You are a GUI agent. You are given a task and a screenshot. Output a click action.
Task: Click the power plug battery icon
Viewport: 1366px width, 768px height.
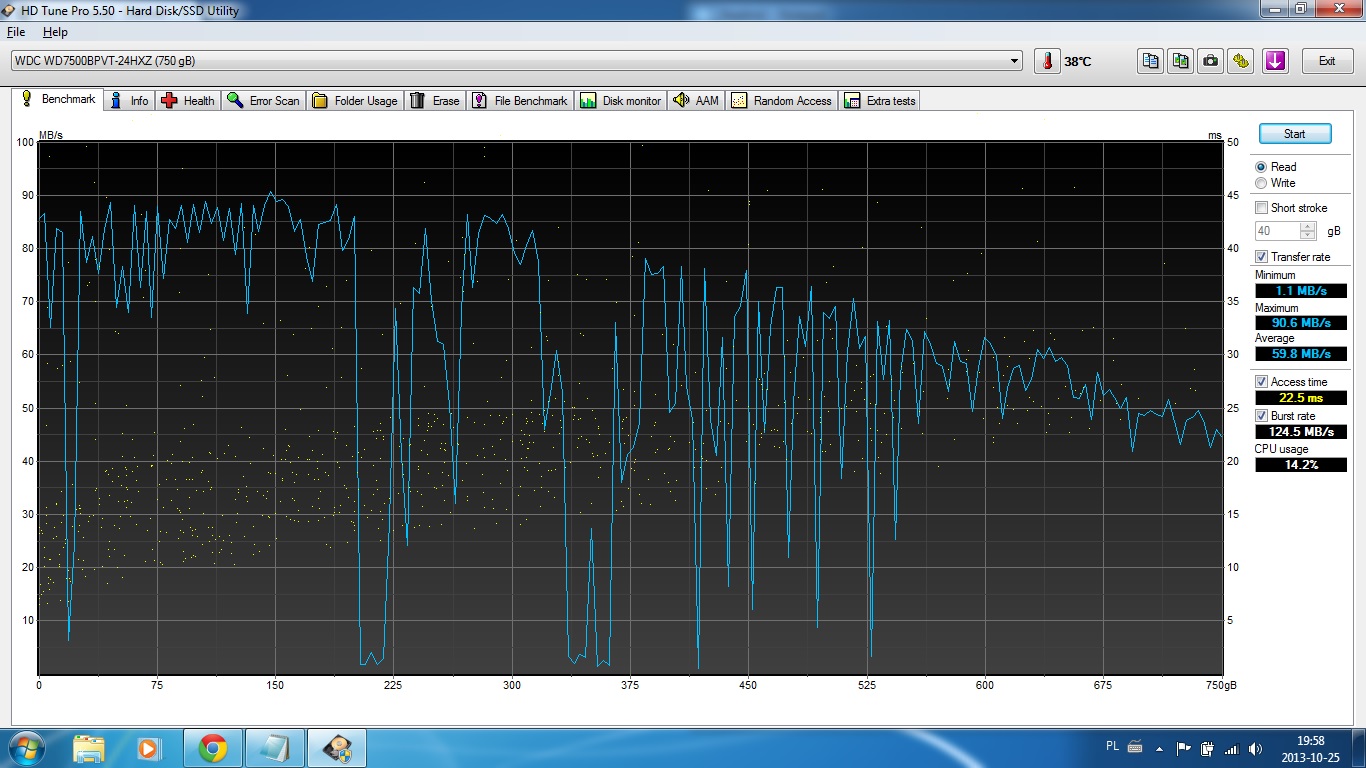tap(1208, 748)
